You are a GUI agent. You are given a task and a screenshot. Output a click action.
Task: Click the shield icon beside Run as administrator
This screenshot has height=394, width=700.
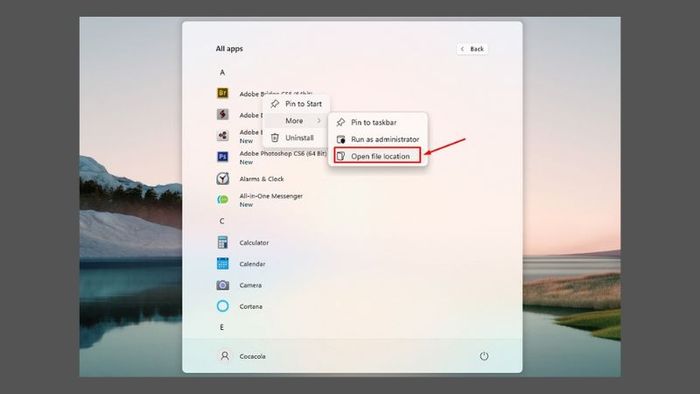click(341, 139)
